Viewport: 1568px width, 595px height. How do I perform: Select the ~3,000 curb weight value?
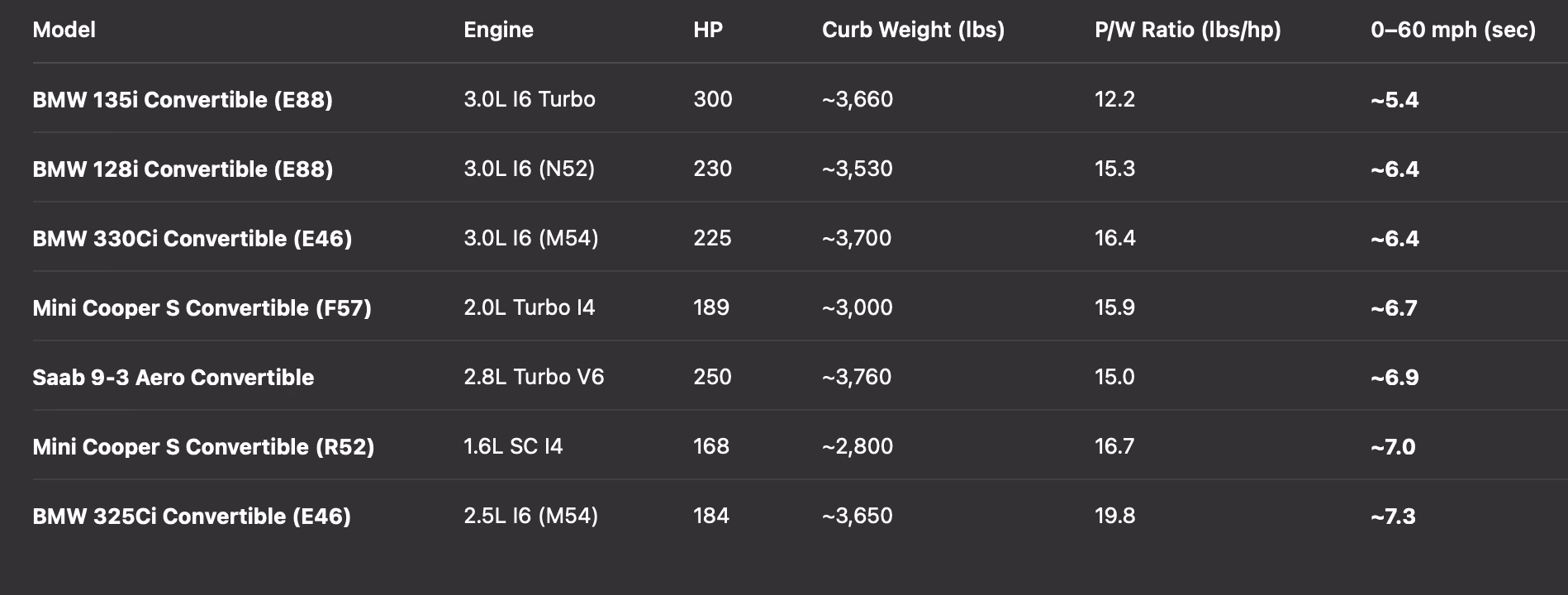[857, 307]
